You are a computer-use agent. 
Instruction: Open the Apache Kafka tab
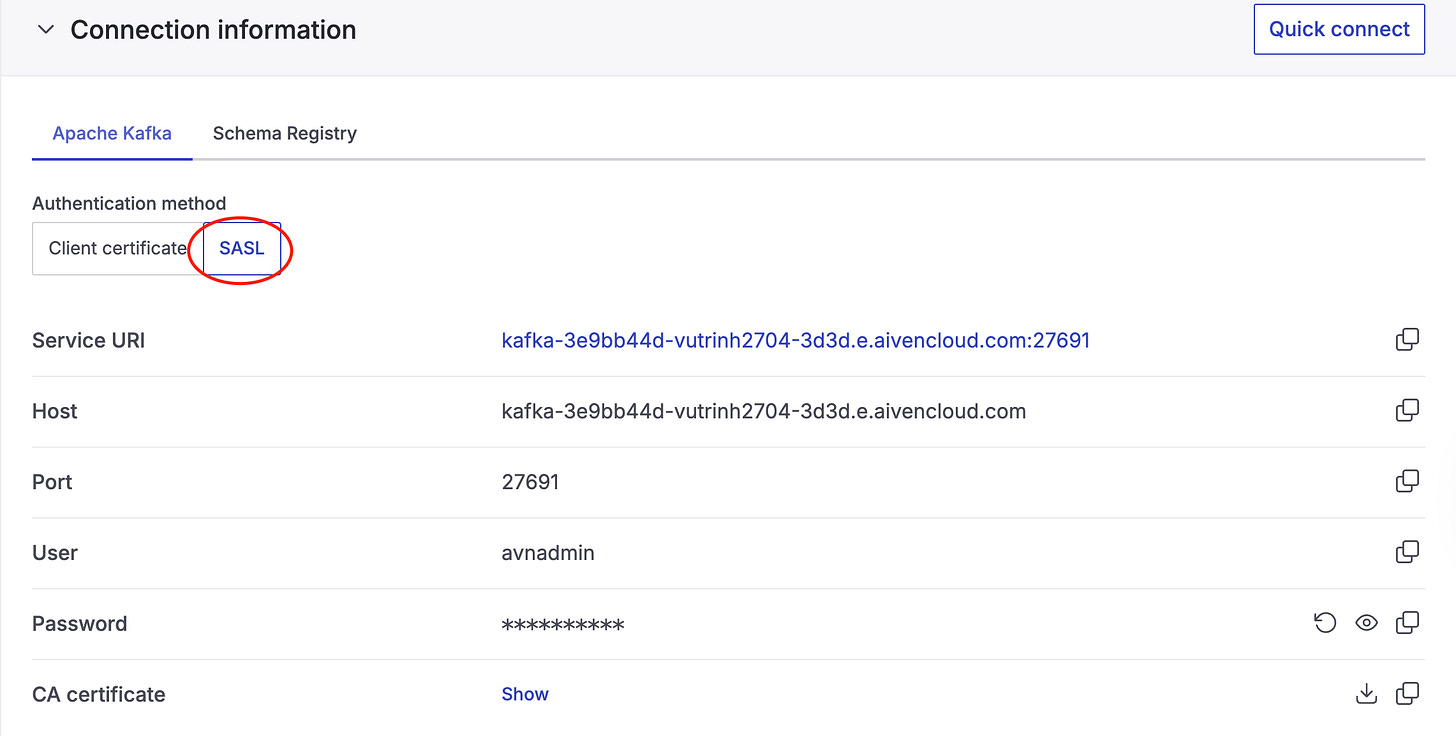pos(112,133)
